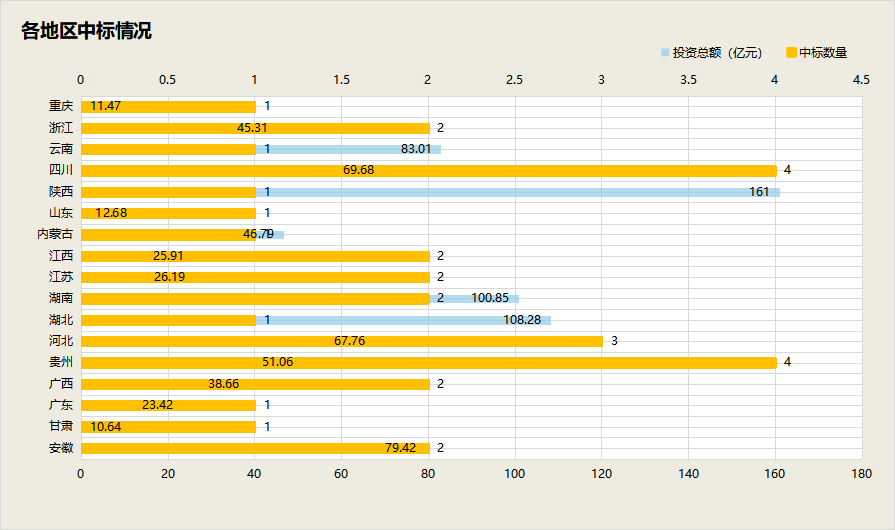The image size is (895, 530).
Task: Click the 山东 category label
Action: pos(61,213)
